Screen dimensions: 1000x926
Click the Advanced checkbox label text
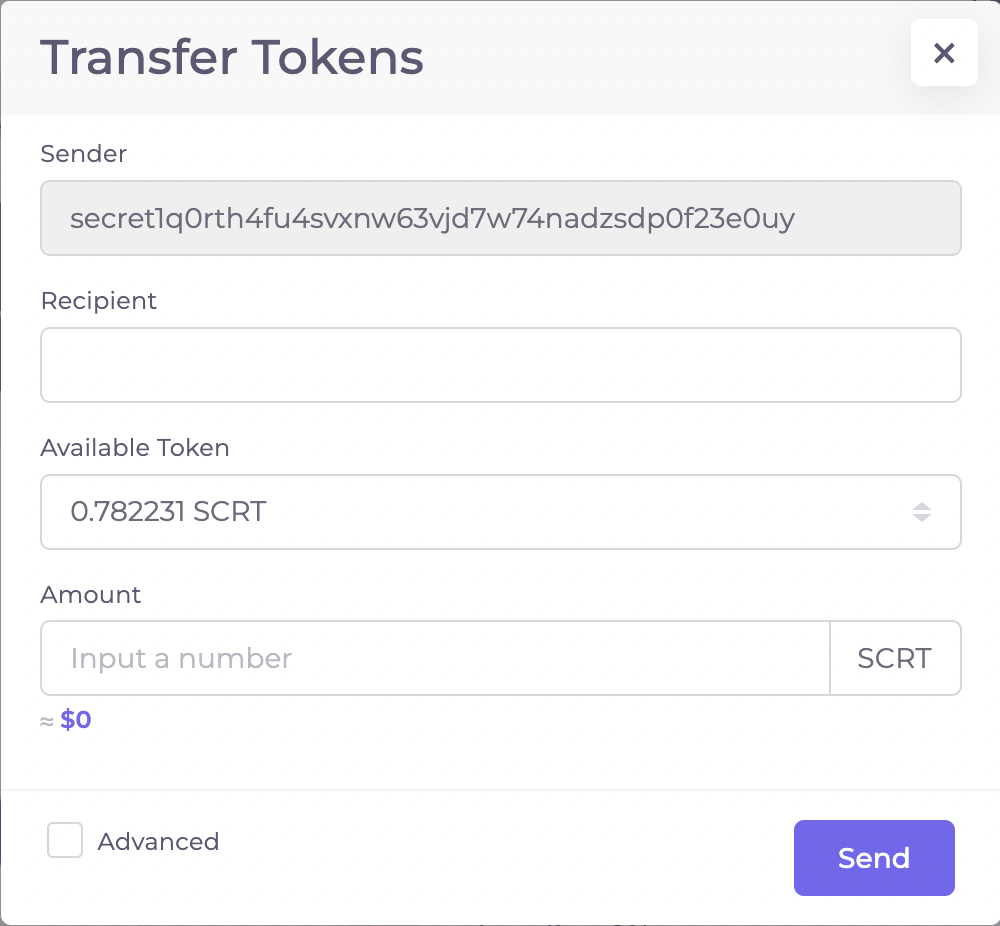pos(158,842)
